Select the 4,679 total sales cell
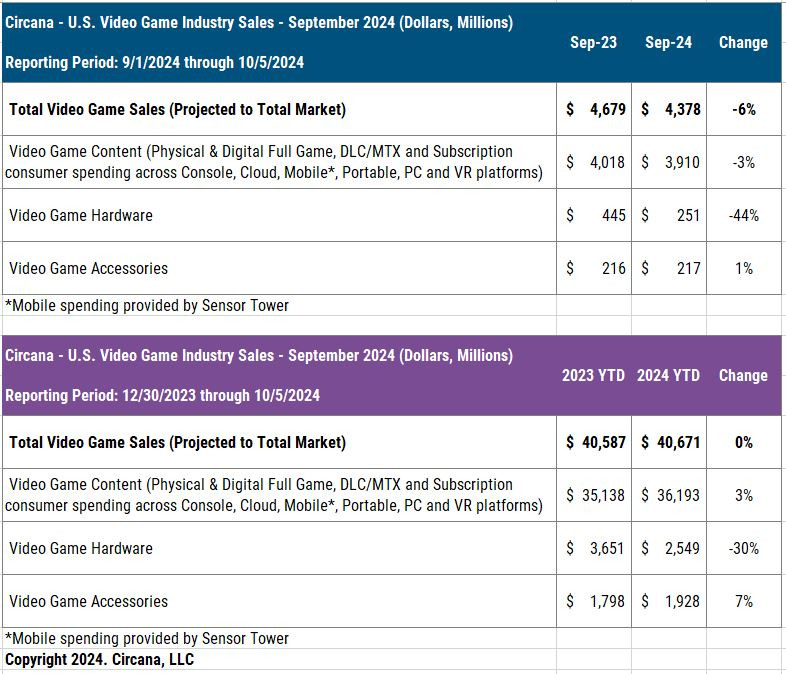Screen dimensions: 786x674 click(x=594, y=109)
